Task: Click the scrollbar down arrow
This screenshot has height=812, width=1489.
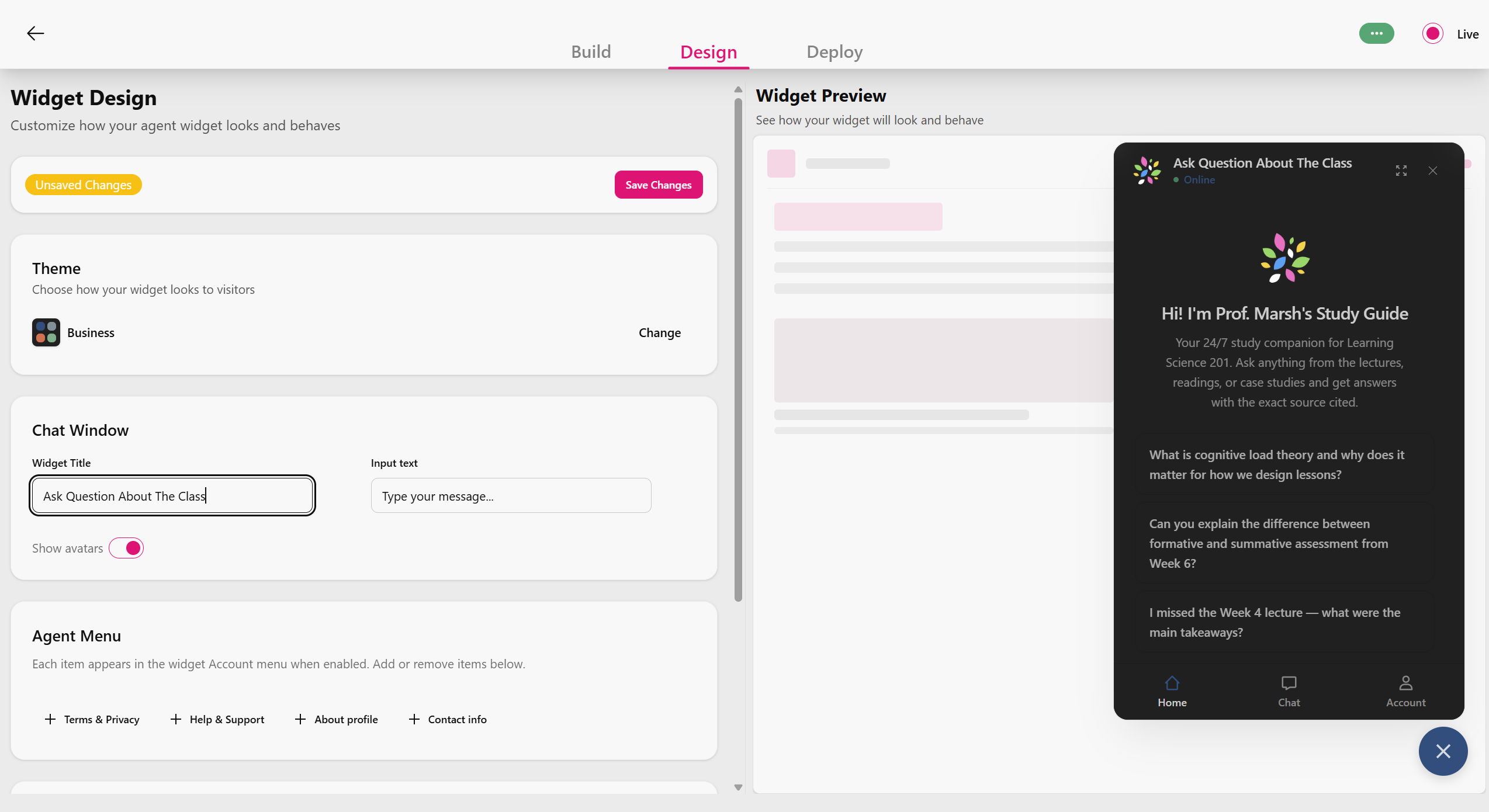Action: [737, 787]
